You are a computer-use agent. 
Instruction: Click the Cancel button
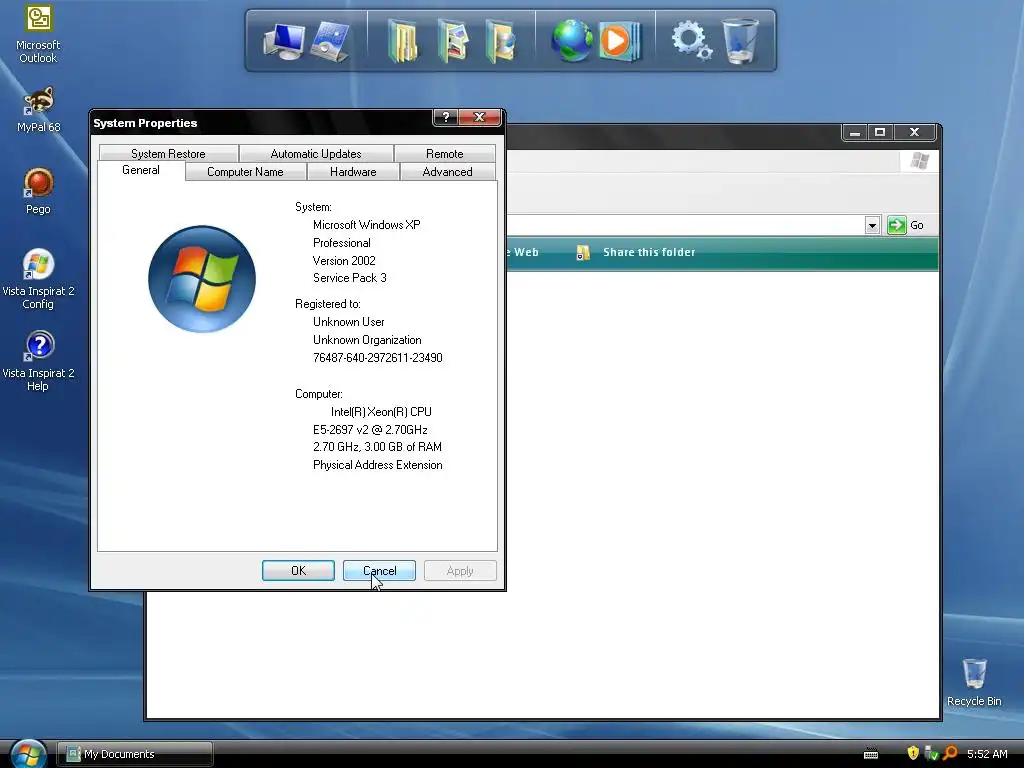(x=379, y=571)
